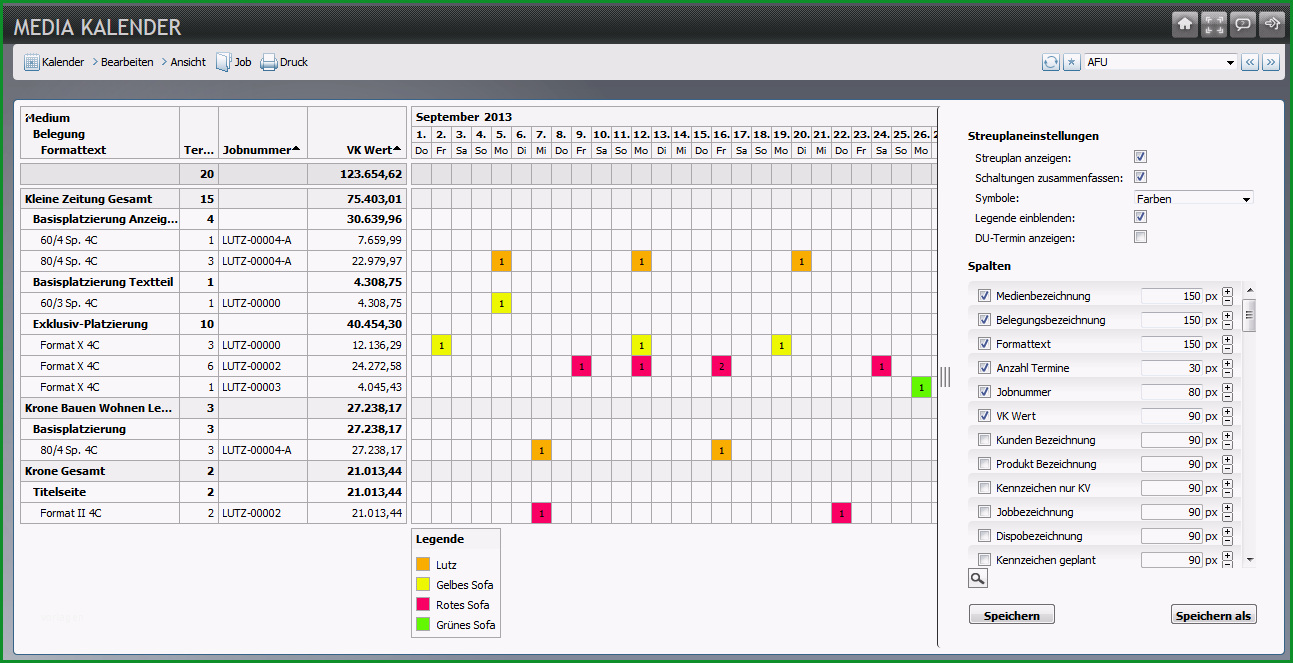Click the magnifier icon below column list
1293x663 pixels.
(978, 578)
